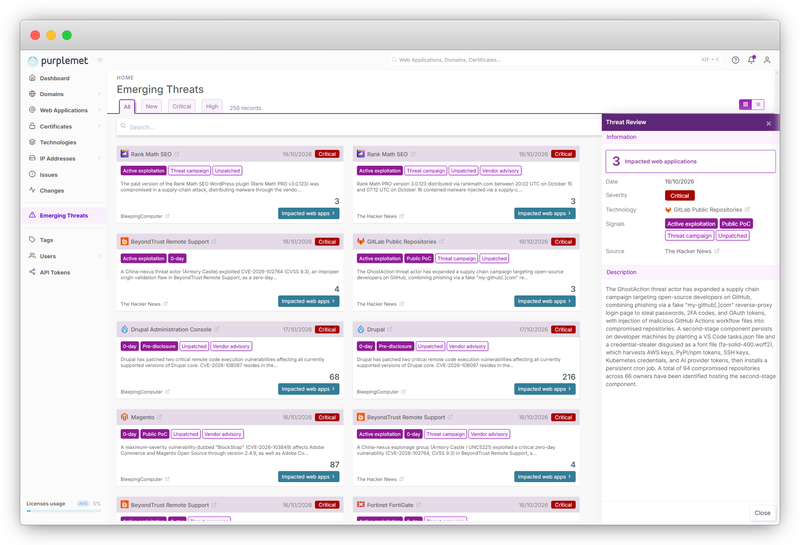Open the help question-mark icon
Viewport: 800px width, 545px height.
tap(735, 60)
